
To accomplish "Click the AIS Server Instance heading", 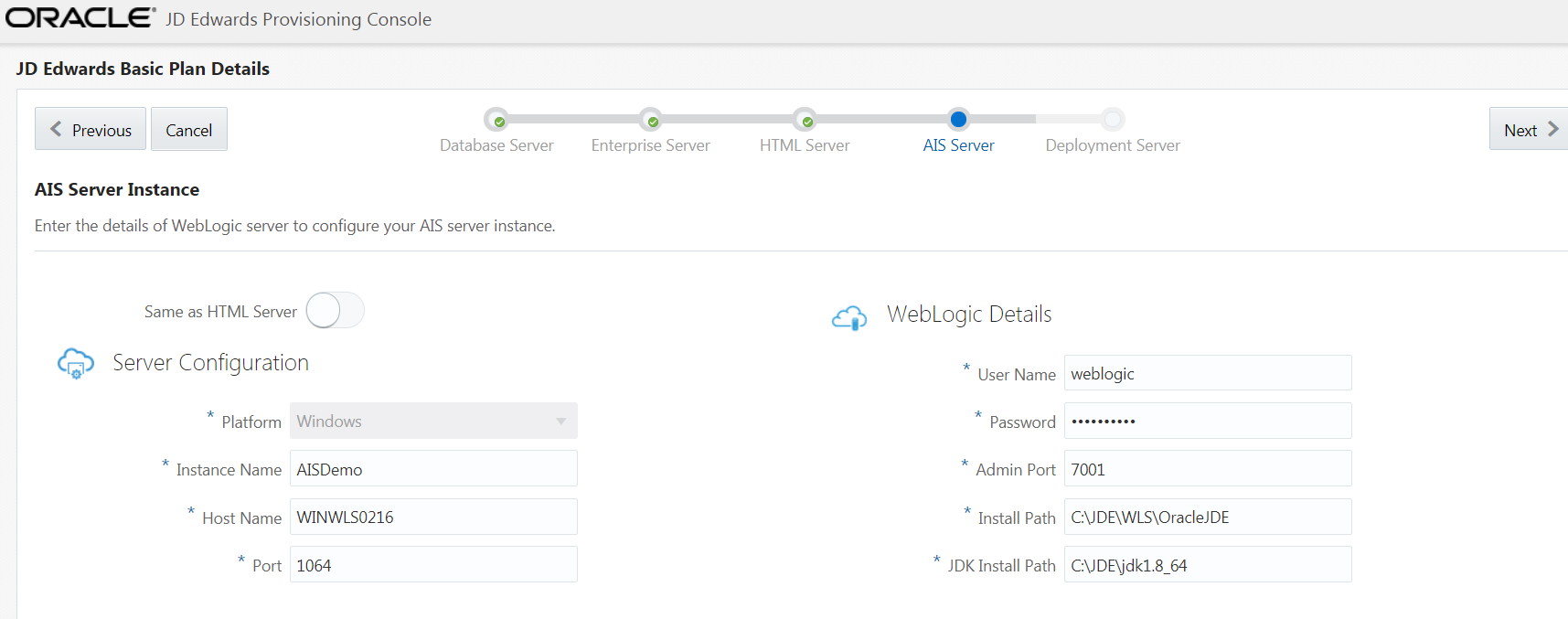I will [x=117, y=189].
